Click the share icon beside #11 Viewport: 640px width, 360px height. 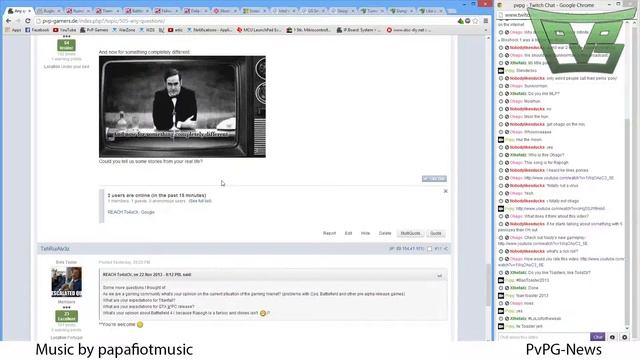[x=446, y=249]
